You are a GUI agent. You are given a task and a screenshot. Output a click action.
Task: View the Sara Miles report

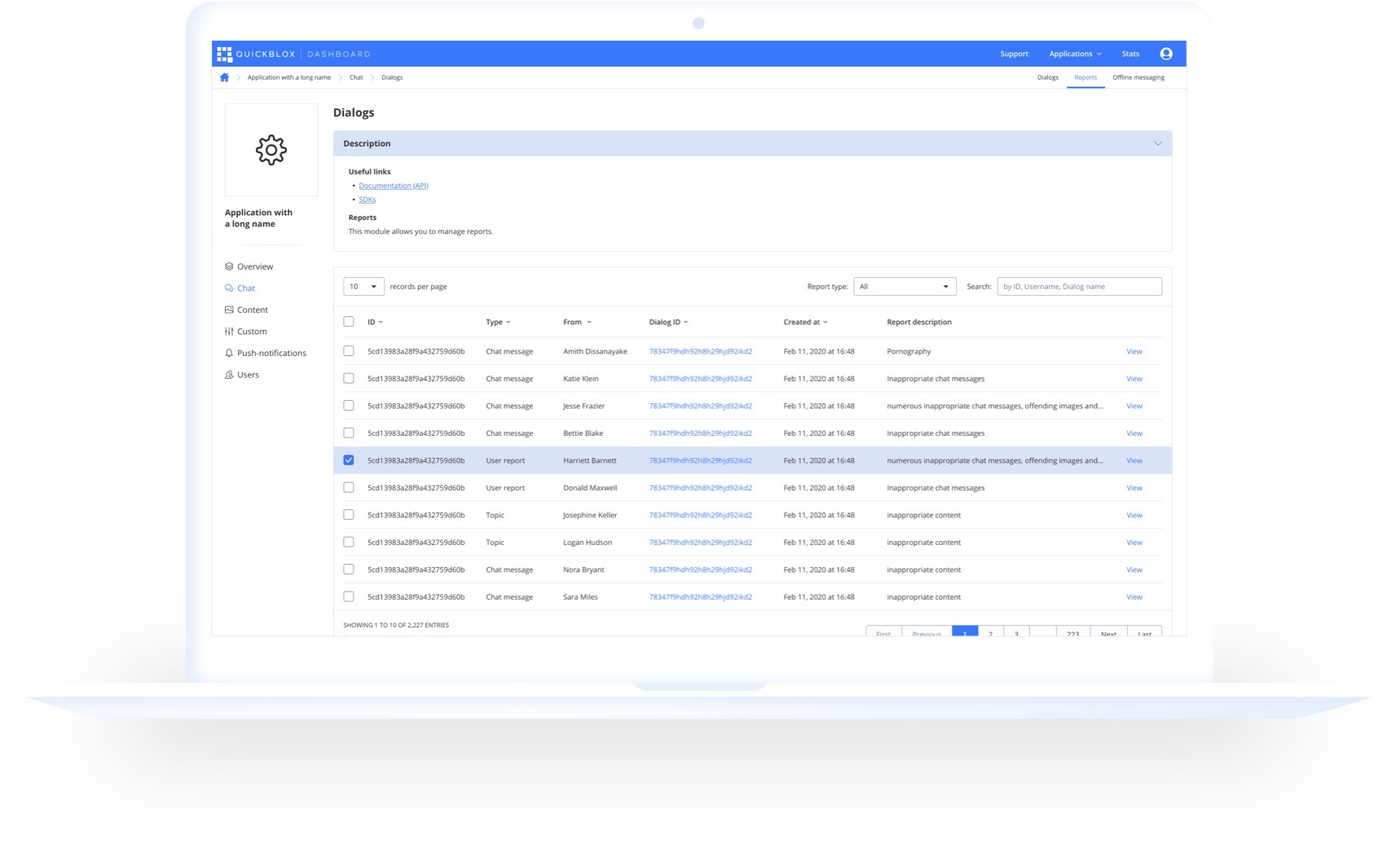pos(1134,597)
